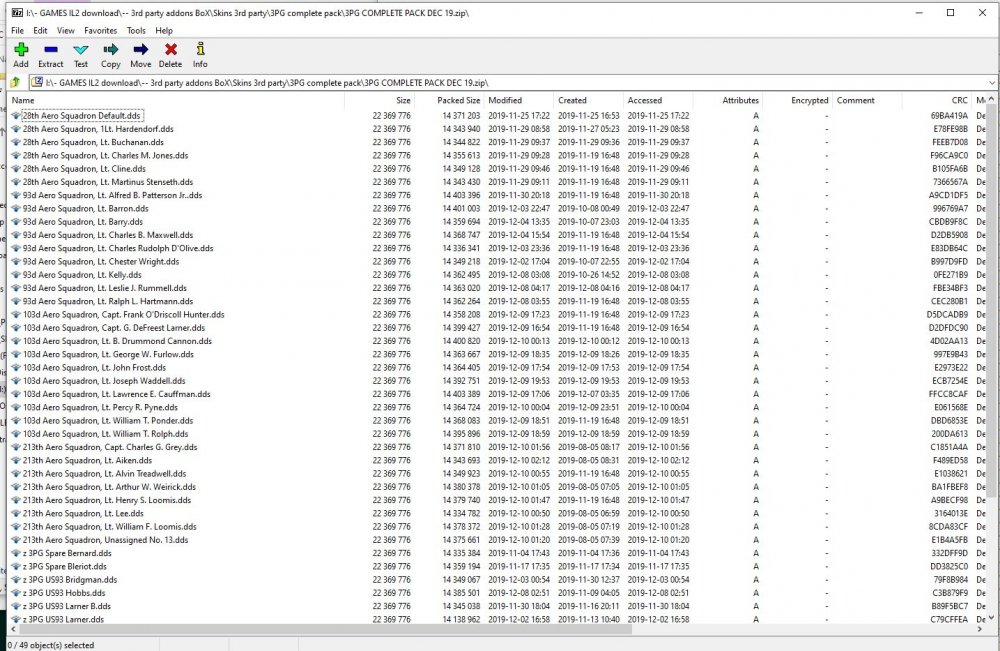The width and height of the screenshot is (1000, 651).
Task: Click the Copy toolbar icon
Action: pos(110,54)
